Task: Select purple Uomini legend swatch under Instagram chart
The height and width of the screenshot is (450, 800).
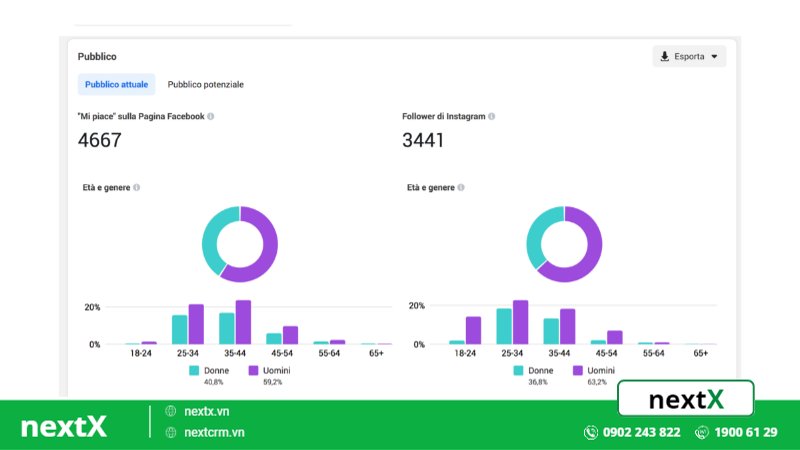Action: (x=578, y=370)
